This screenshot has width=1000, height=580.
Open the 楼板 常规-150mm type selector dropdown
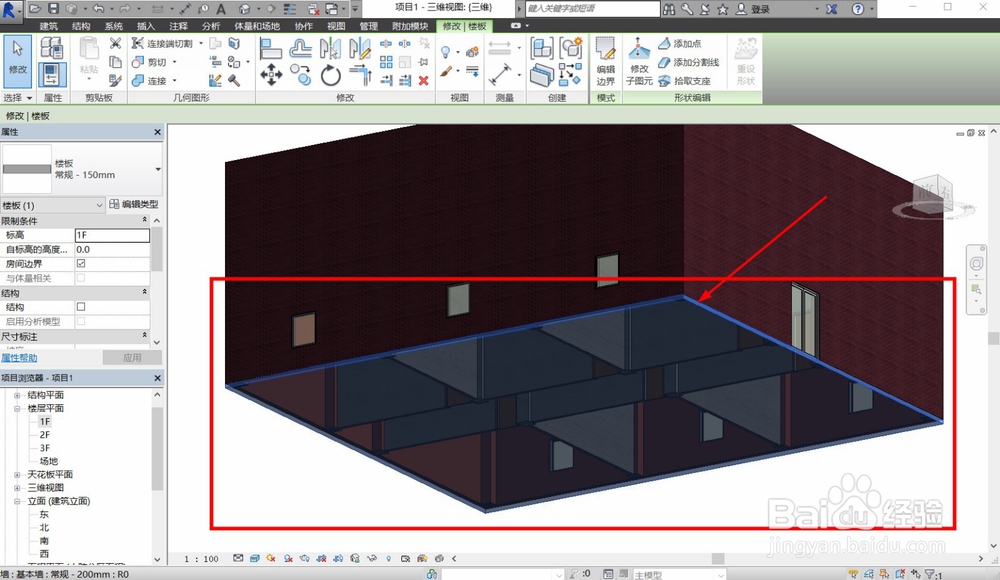158,169
